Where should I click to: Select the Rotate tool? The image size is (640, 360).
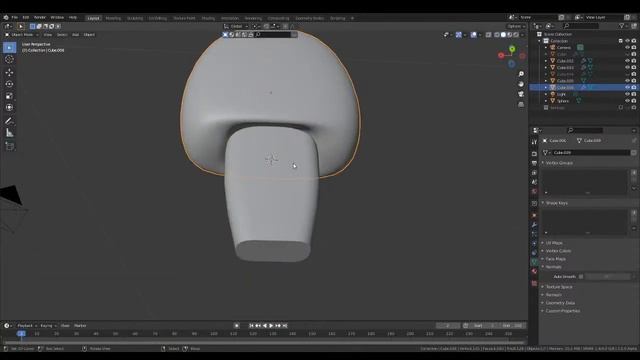[x=9, y=84]
